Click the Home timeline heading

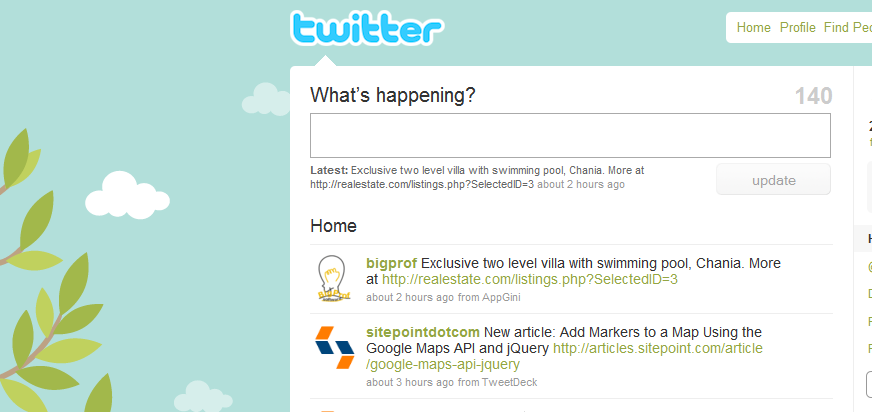333,227
